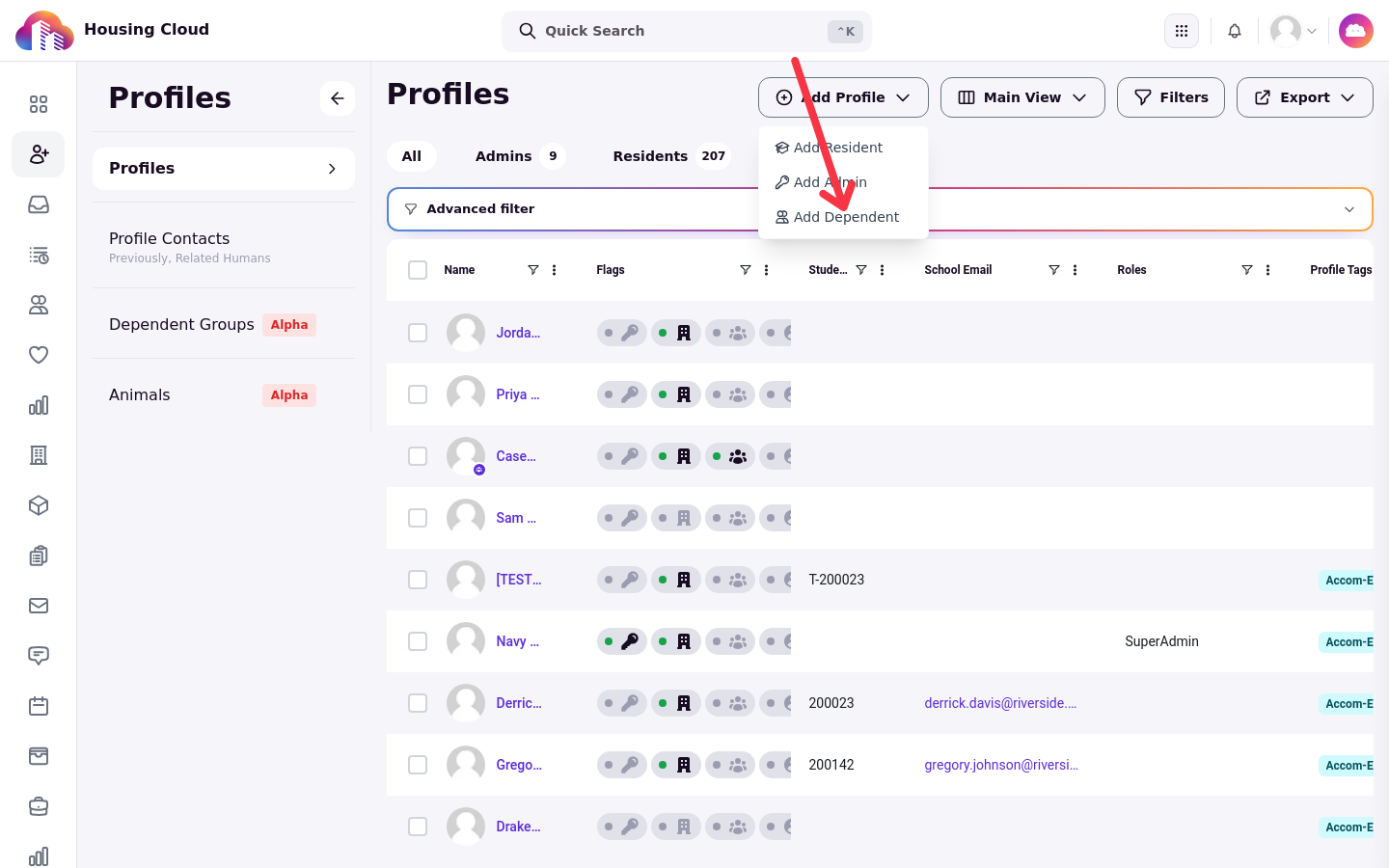This screenshot has width=1389, height=868.
Task: Open the briefcase icon in sidebar
Action: point(39,806)
